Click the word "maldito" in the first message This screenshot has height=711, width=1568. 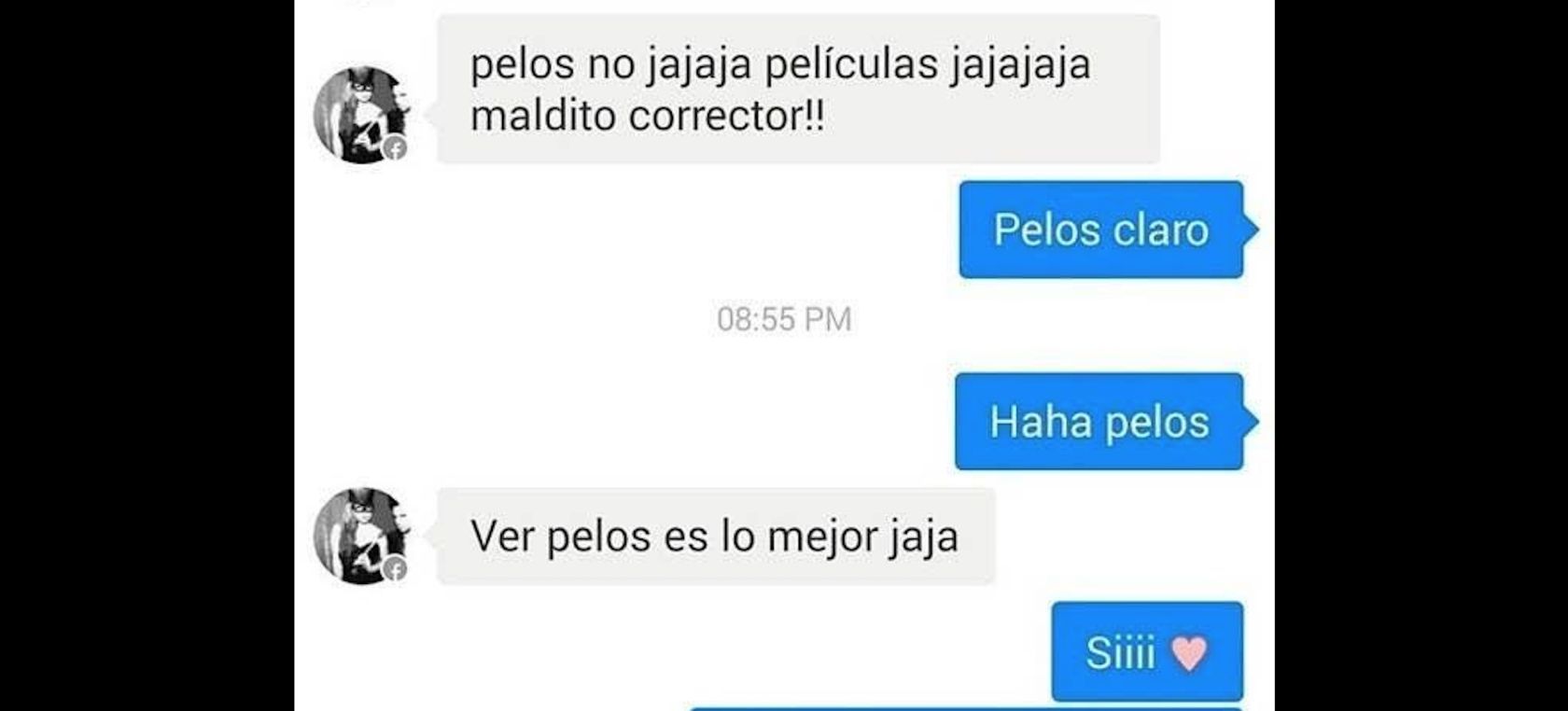pos(543,117)
